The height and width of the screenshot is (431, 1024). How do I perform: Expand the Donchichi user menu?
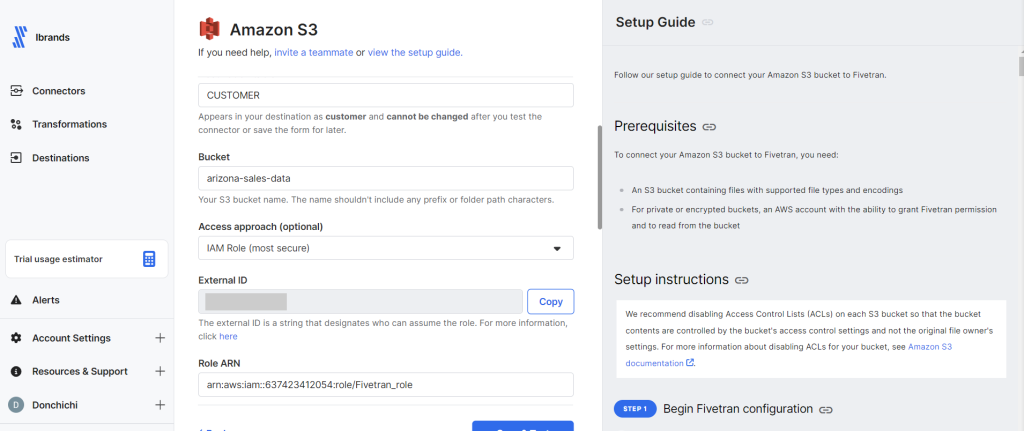(x=160, y=405)
